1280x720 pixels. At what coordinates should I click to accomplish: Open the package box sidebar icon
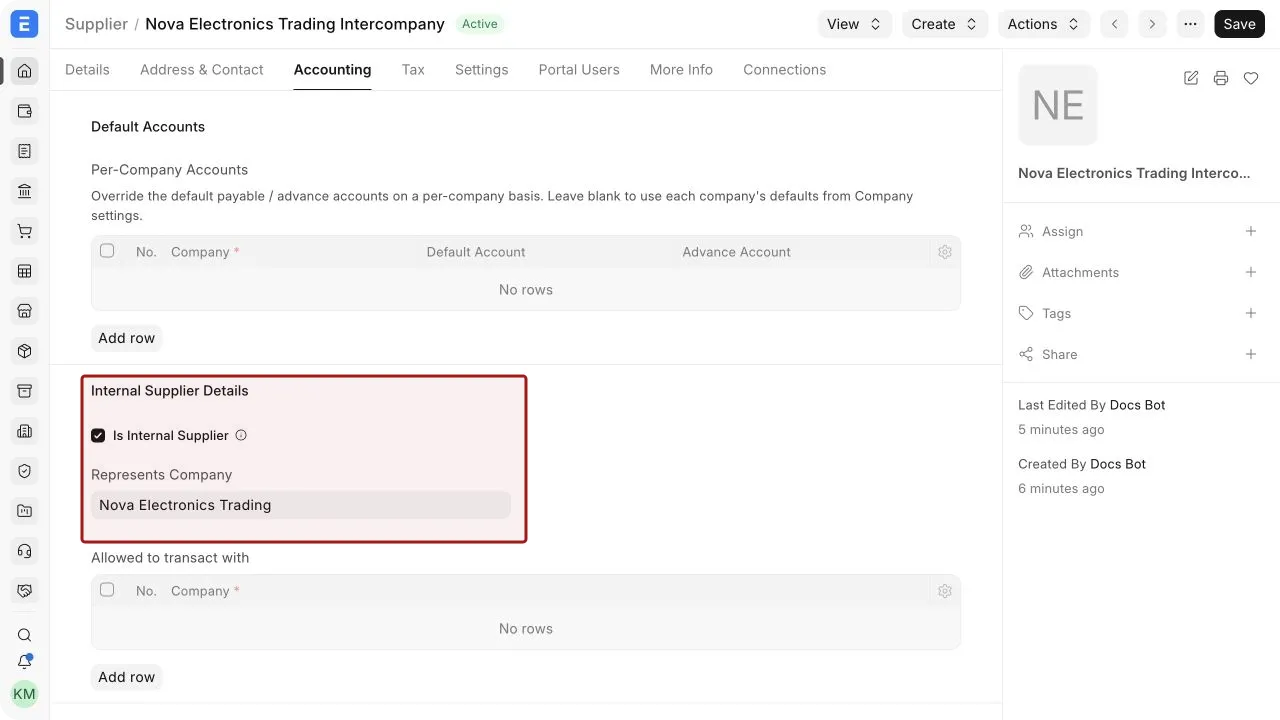[25, 351]
